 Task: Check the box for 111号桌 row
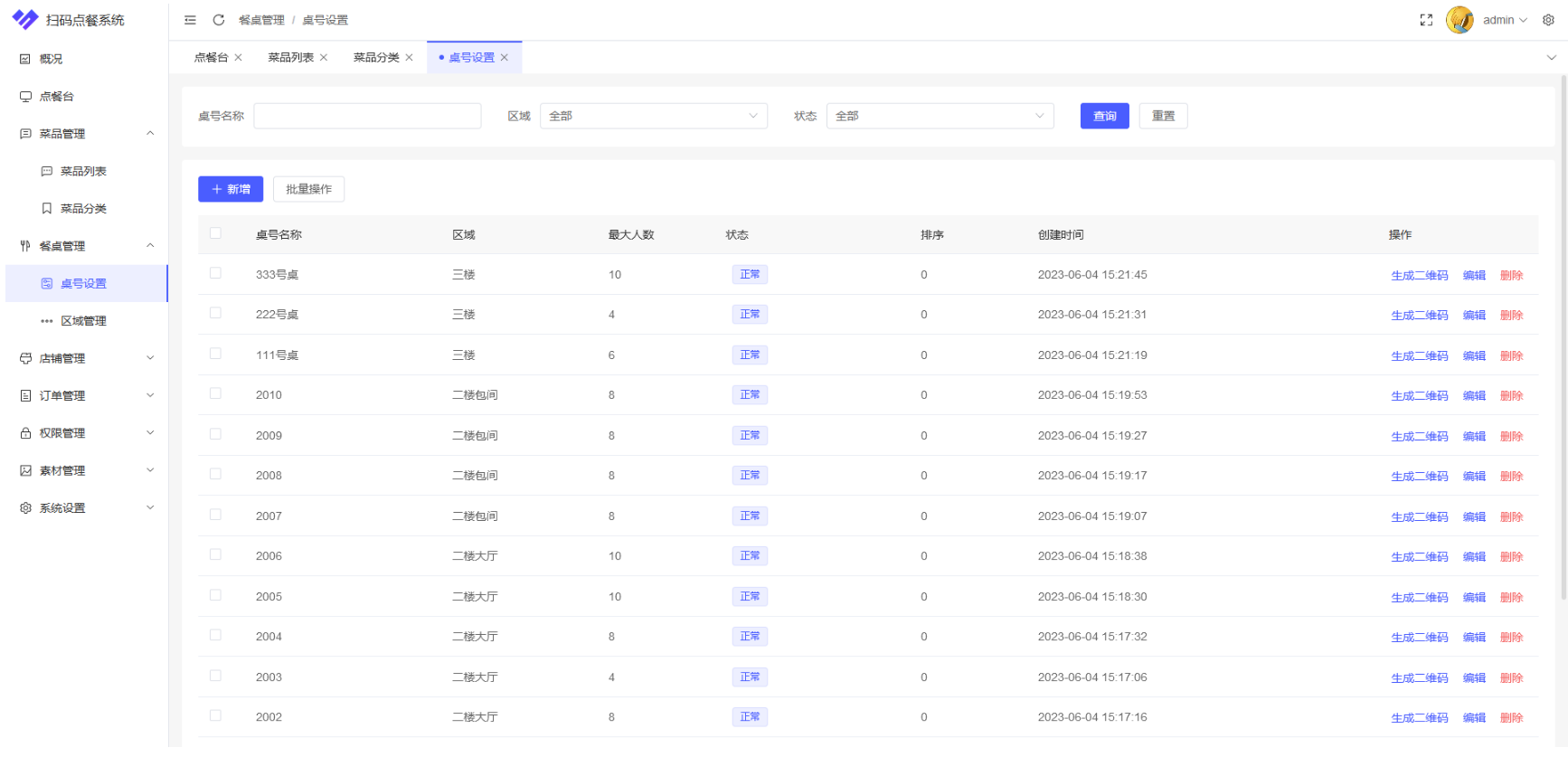[215, 354]
